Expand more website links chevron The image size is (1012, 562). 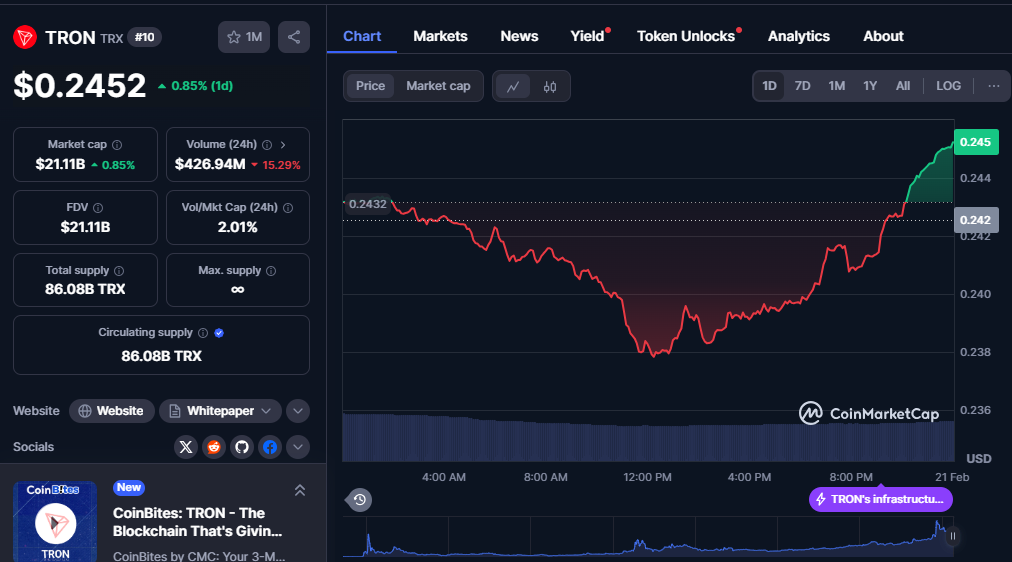tap(298, 411)
